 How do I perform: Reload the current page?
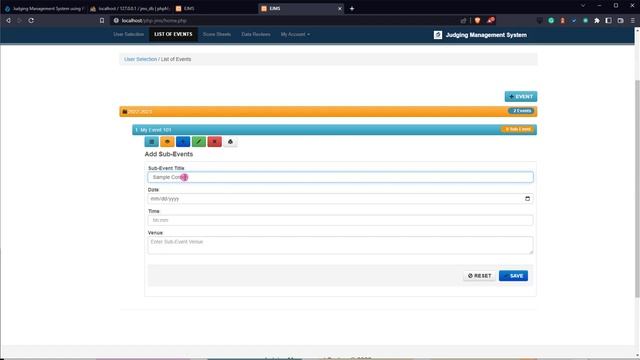pyautogui.click(x=31, y=20)
